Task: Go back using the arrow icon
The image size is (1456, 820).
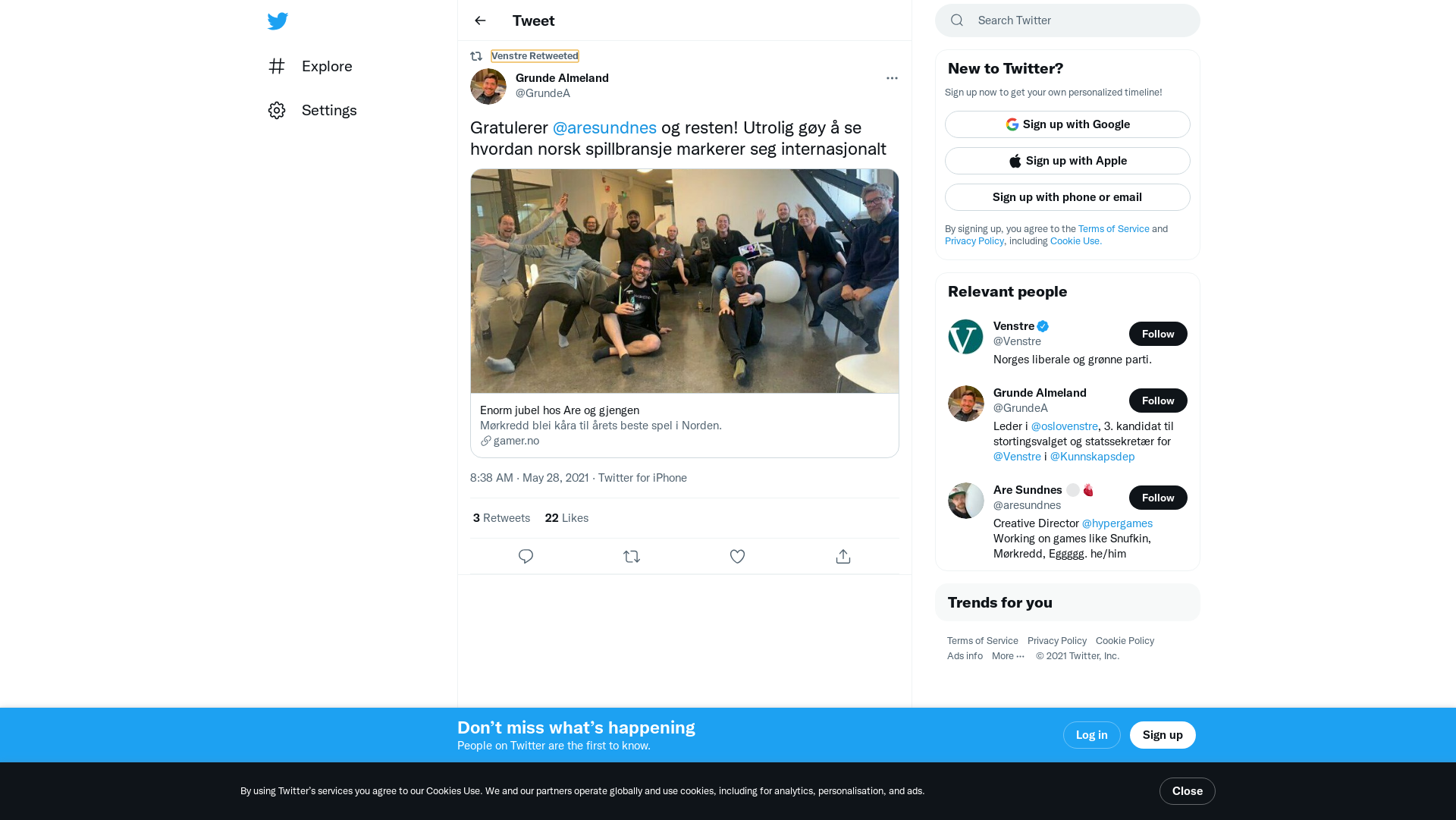Action: pos(480,20)
